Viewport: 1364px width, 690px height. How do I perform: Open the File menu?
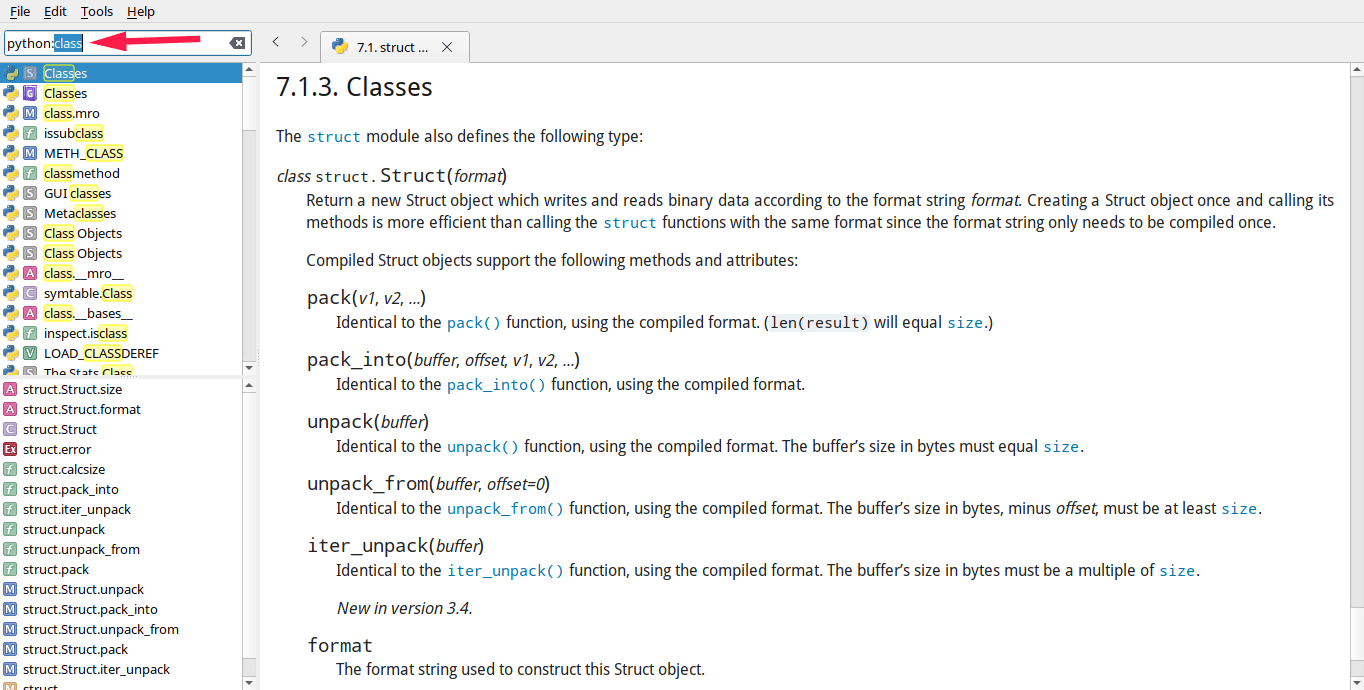click(20, 11)
